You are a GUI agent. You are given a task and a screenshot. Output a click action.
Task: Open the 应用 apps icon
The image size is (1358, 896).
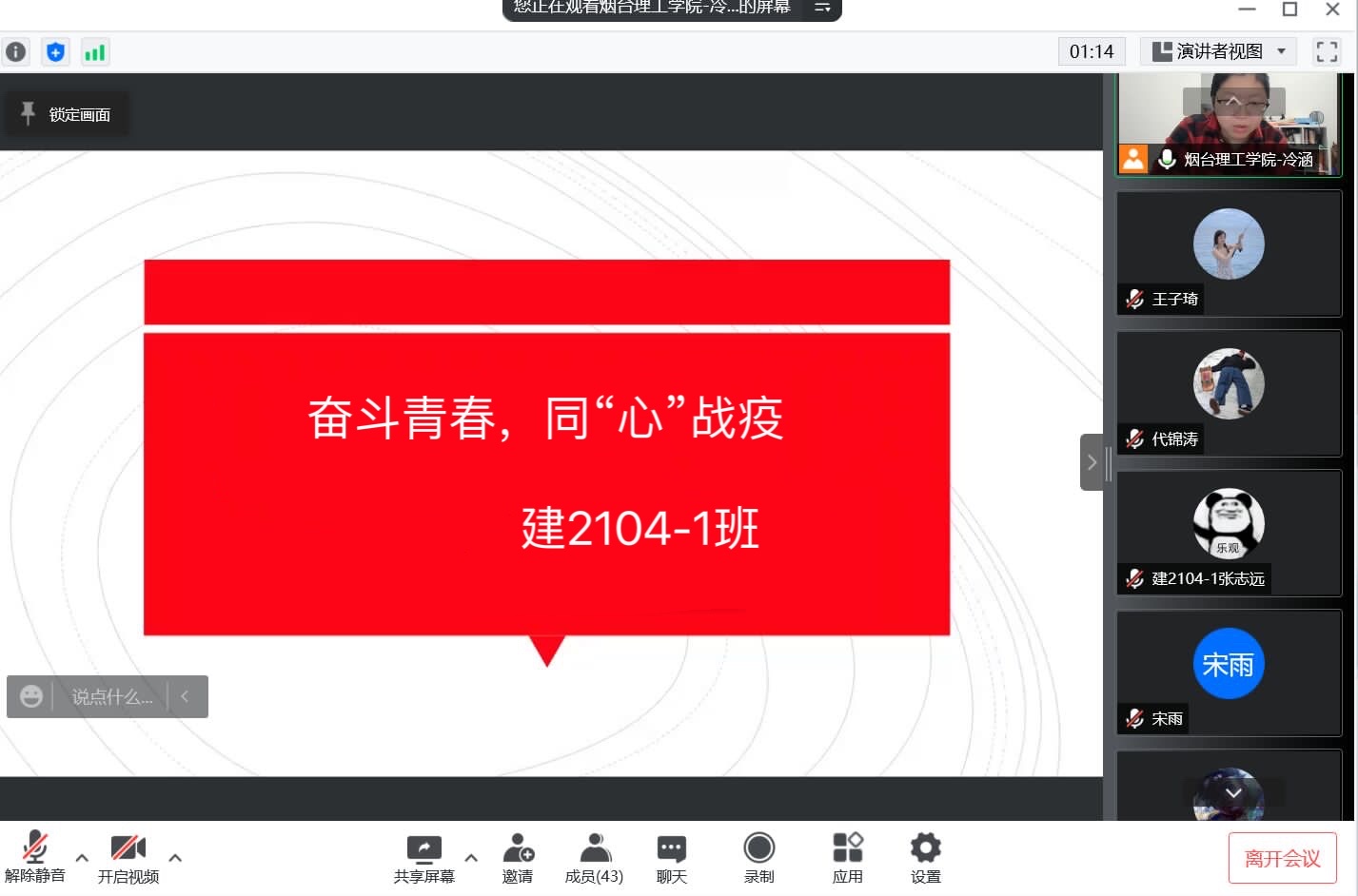tap(847, 857)
